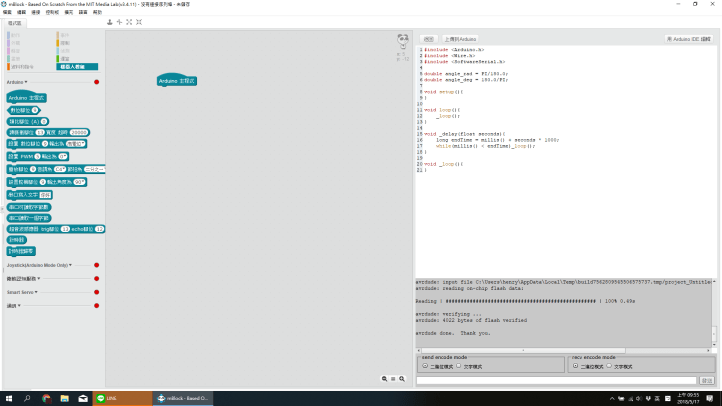Click the red status dot beside Arduino
722x406 pixels.
point(96,82)
